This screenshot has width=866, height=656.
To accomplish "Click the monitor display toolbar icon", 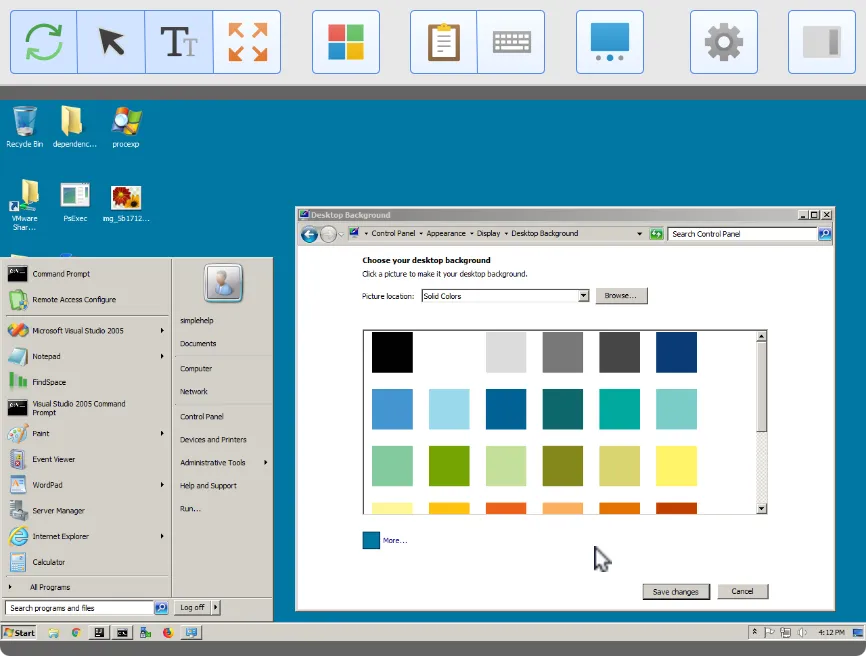I will pyautogui.click(x=610, y=41).
